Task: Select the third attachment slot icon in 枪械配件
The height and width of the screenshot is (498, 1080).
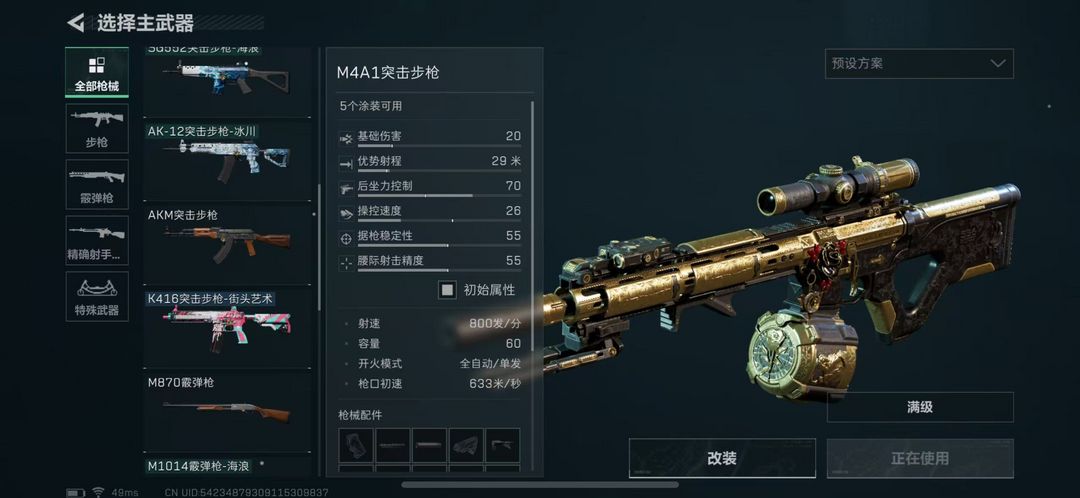Action: pos(430,445)
